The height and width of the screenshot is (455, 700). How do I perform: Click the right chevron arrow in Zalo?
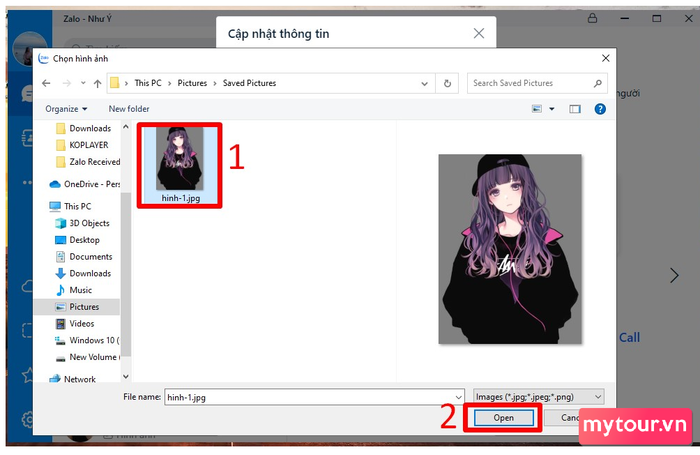tap(675, 276)
